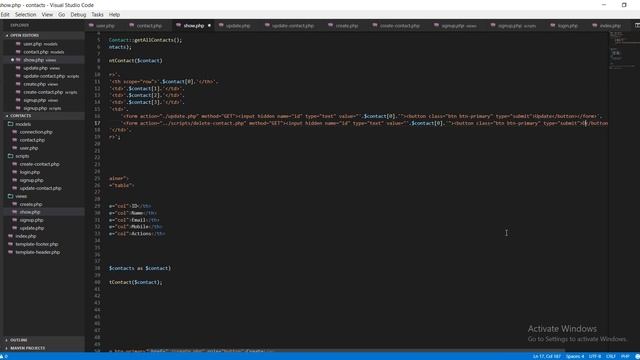Switch to the update-contact.php editor tab
Viewport: 640px width, 360px height.
coord(293,26)
